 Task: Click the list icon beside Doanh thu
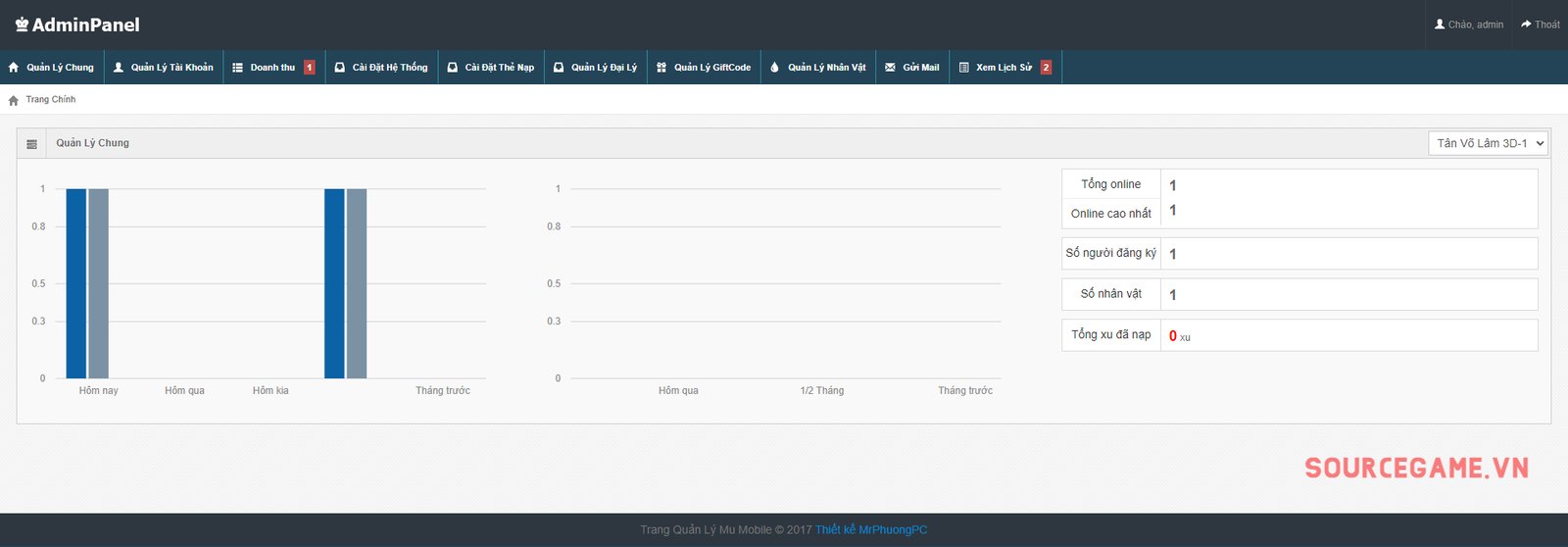click(237, 68)
